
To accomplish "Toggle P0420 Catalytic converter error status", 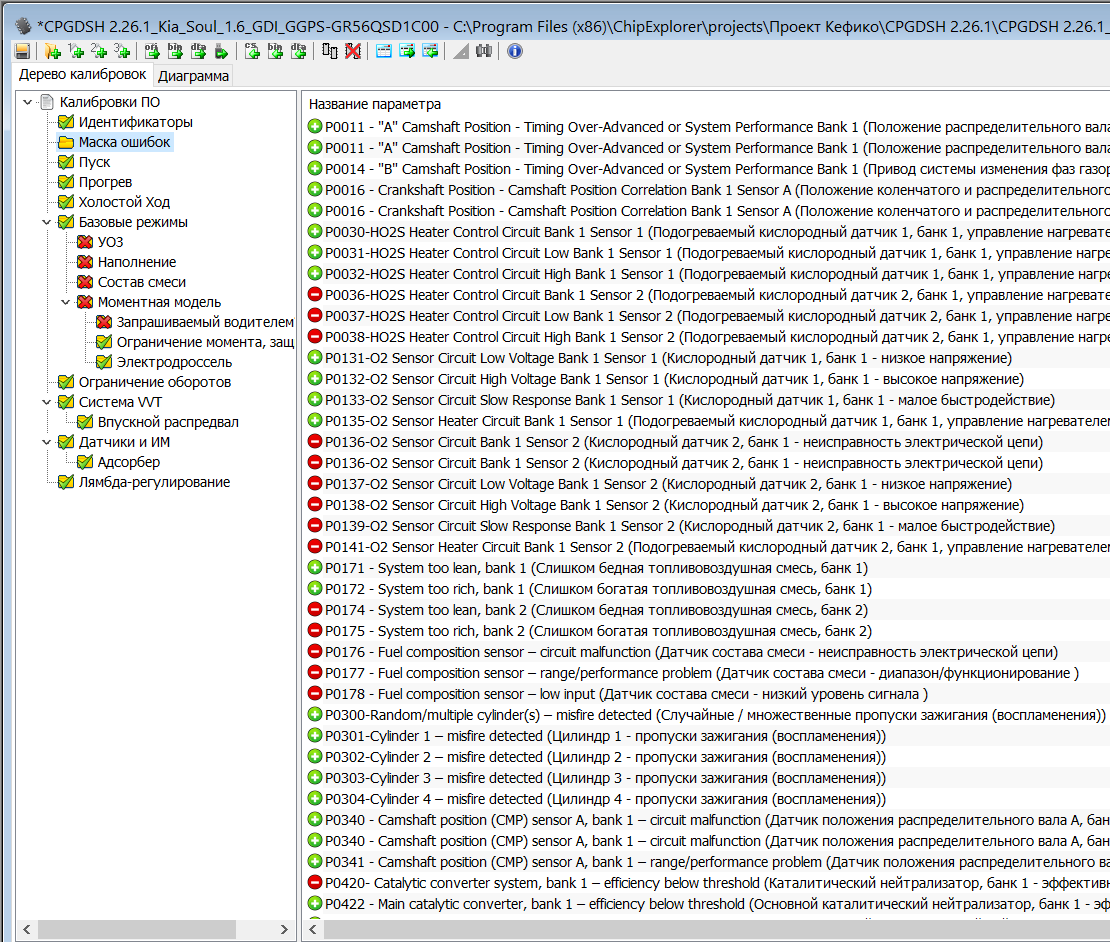I will pyautogui.click(x=315, y=883).
